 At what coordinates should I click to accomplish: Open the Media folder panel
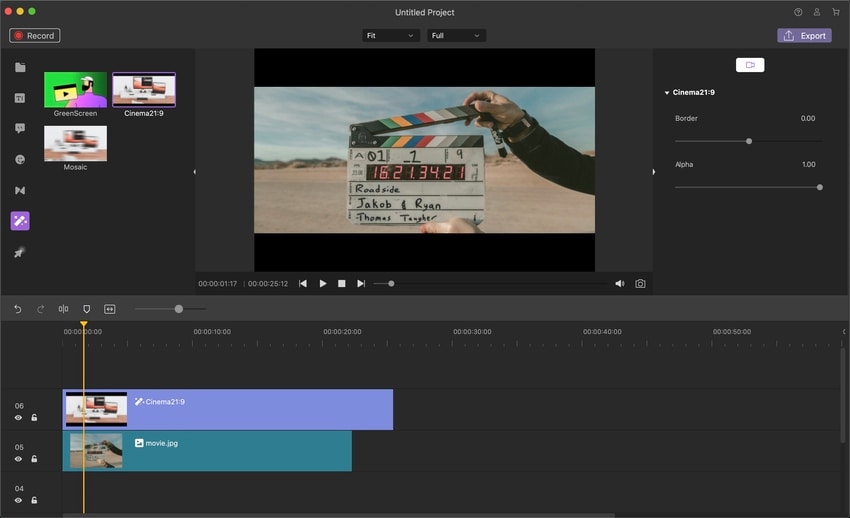coord(20,67)
